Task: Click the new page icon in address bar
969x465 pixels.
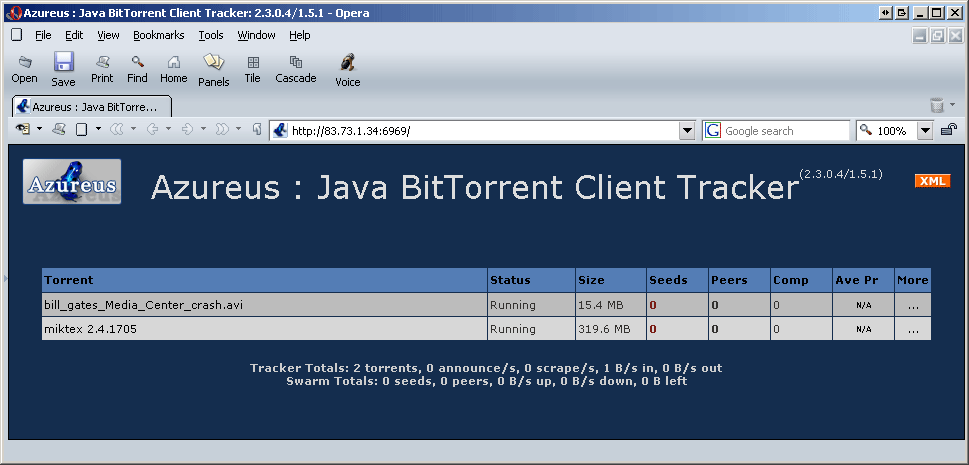Action: click(x=82, y=129)
